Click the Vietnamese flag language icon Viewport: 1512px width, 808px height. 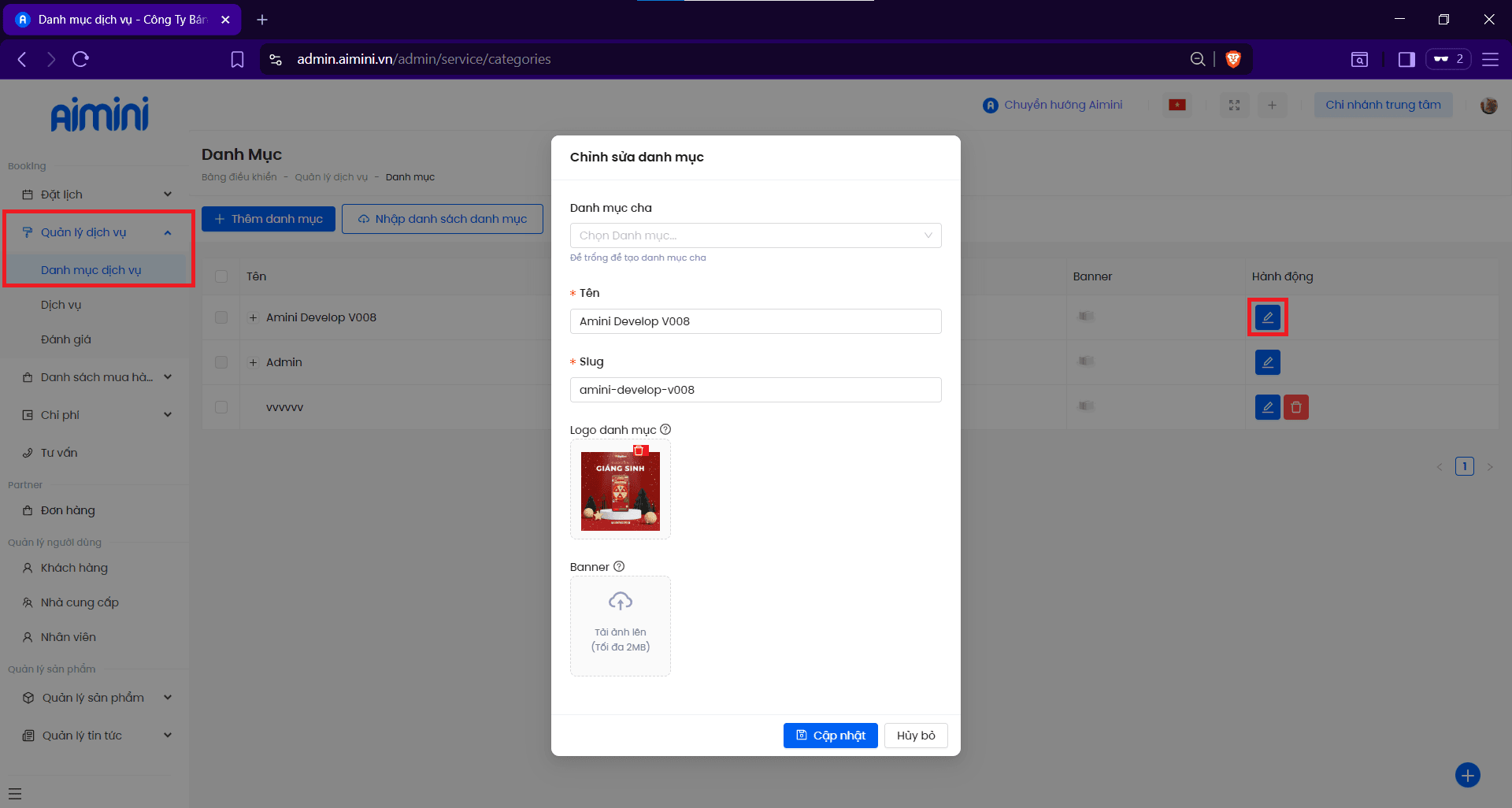click(1177, 105)
